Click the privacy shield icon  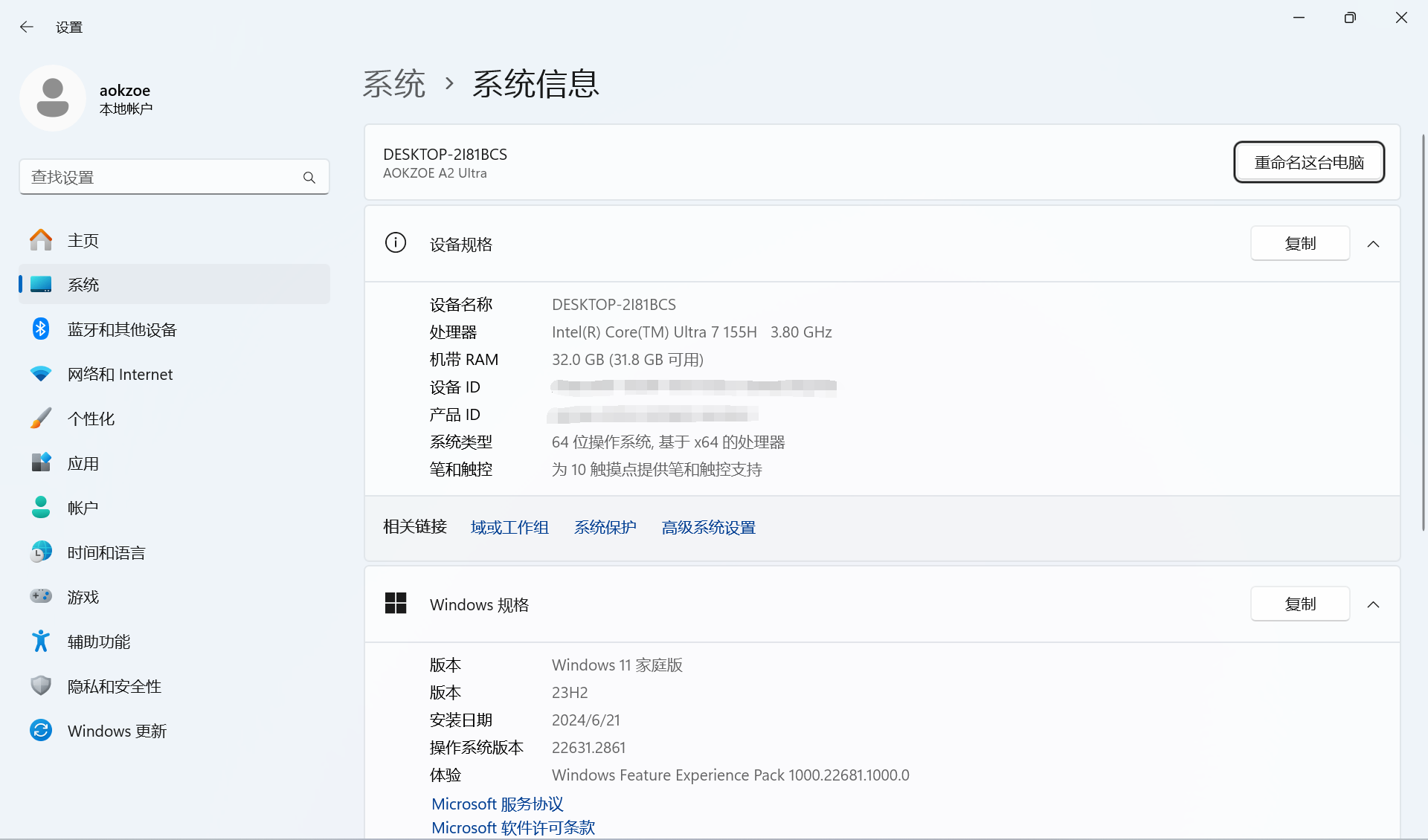click(41, 685)
